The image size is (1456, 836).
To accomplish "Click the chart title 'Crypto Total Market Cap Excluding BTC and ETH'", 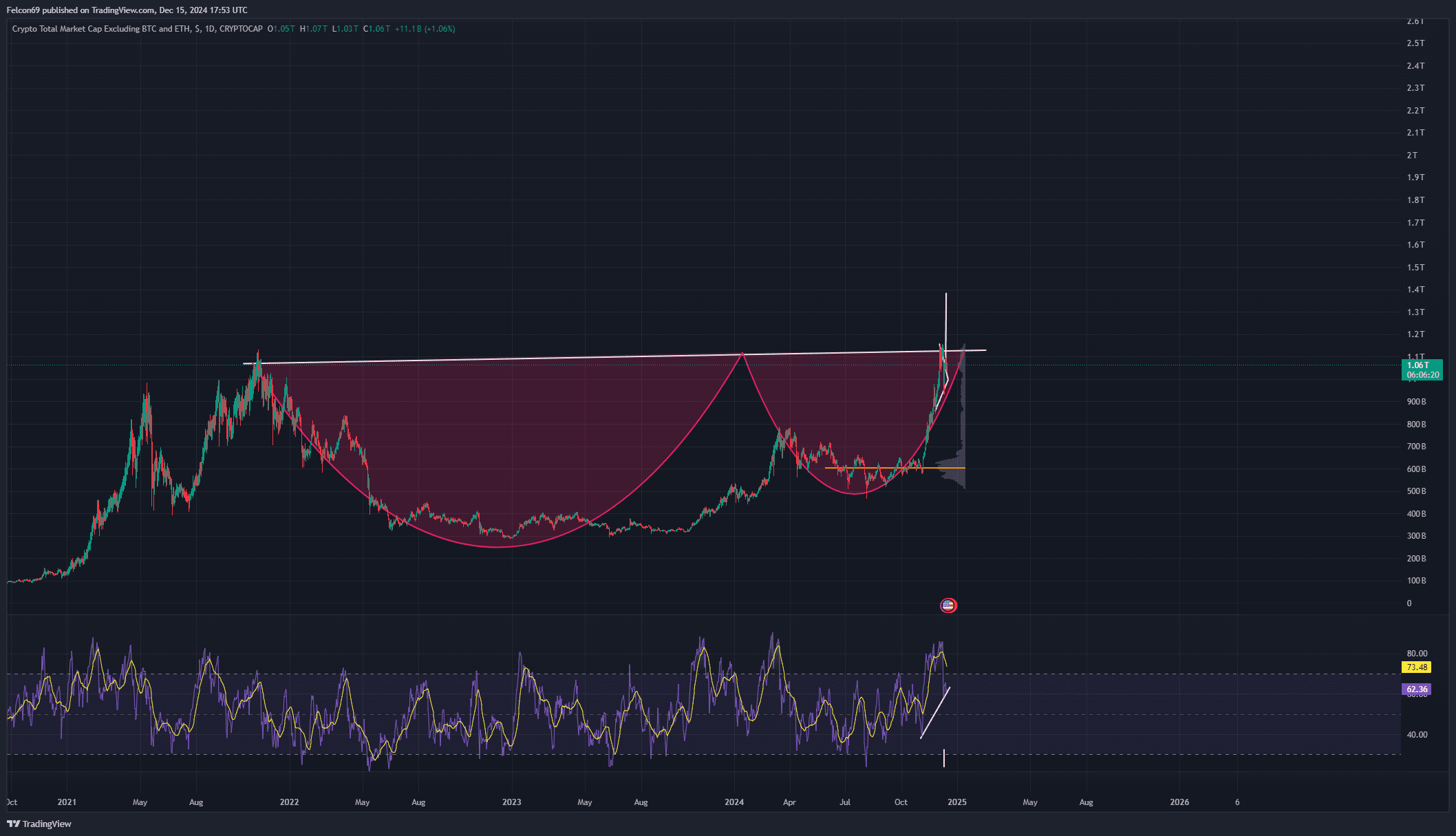I will pyautogui.click(x=102, y=29).
